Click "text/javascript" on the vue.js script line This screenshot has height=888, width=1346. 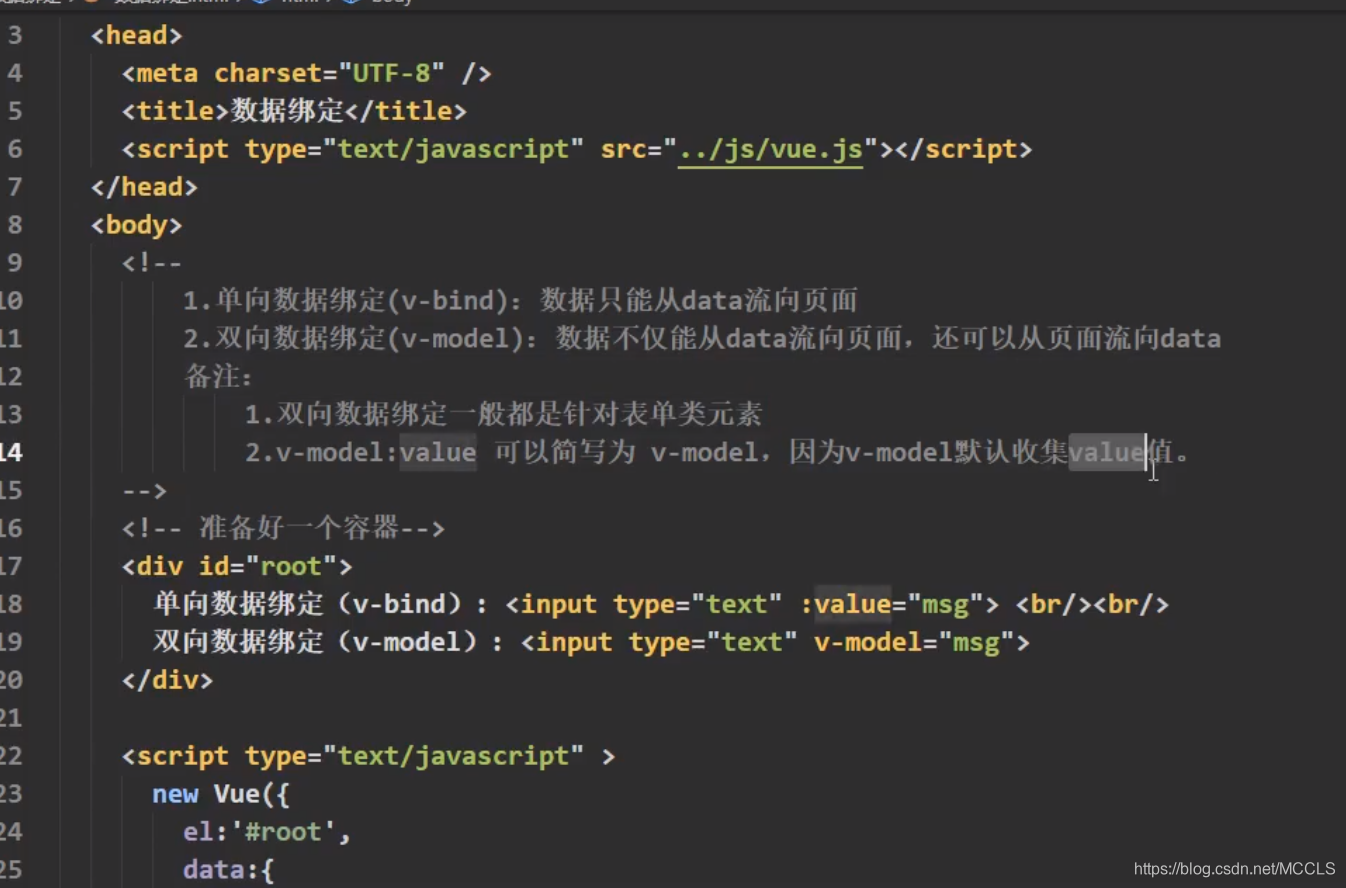(453, 149)
